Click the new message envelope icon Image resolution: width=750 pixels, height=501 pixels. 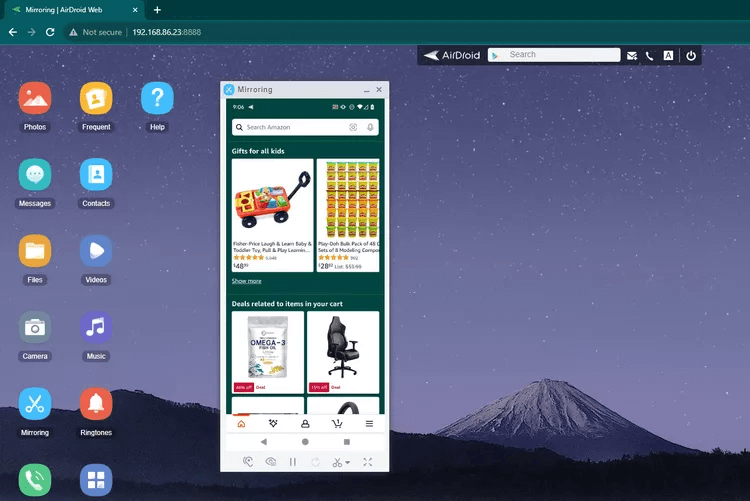632,56
